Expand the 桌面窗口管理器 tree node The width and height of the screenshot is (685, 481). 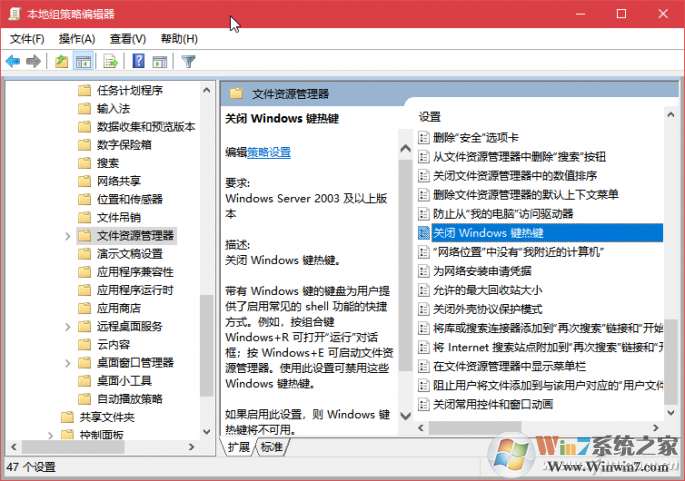tap(68, 363)
